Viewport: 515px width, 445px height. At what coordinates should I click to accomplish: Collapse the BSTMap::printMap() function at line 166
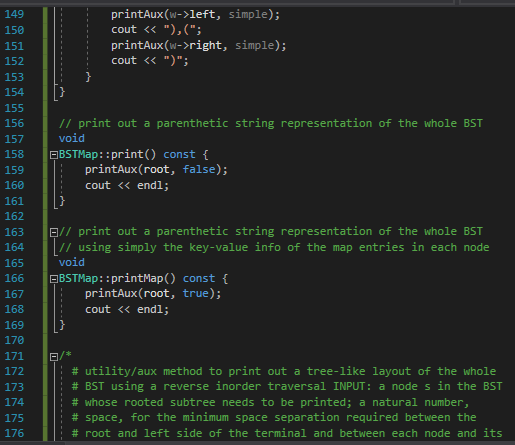54,279
